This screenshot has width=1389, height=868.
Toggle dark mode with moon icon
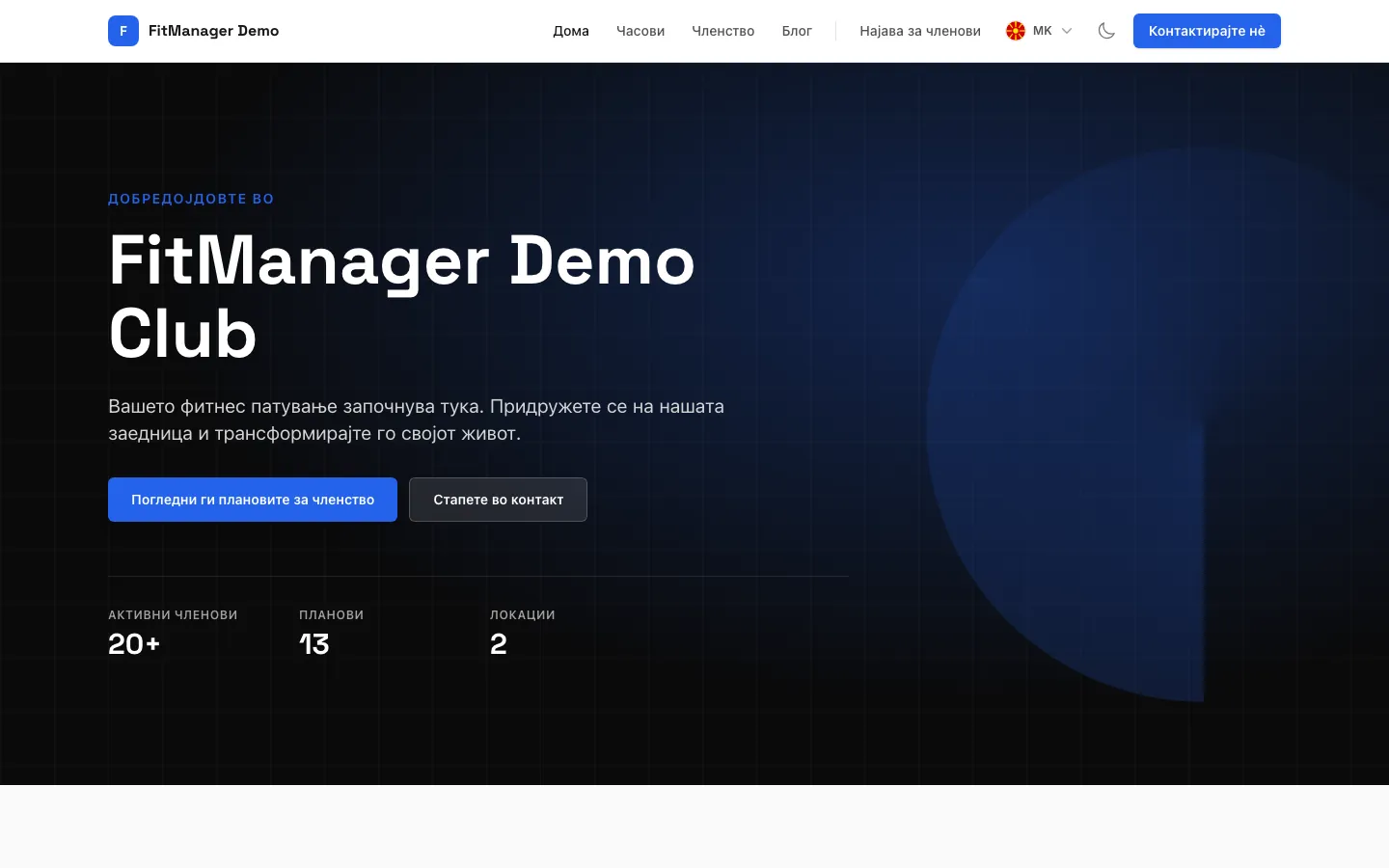(1106, 31)
